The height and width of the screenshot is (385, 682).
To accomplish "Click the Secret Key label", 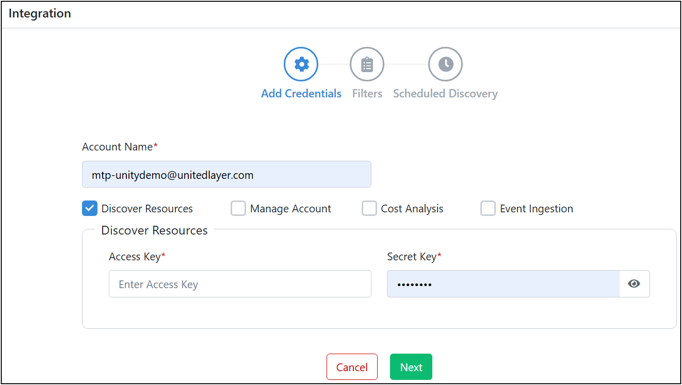I will (414, 257).
